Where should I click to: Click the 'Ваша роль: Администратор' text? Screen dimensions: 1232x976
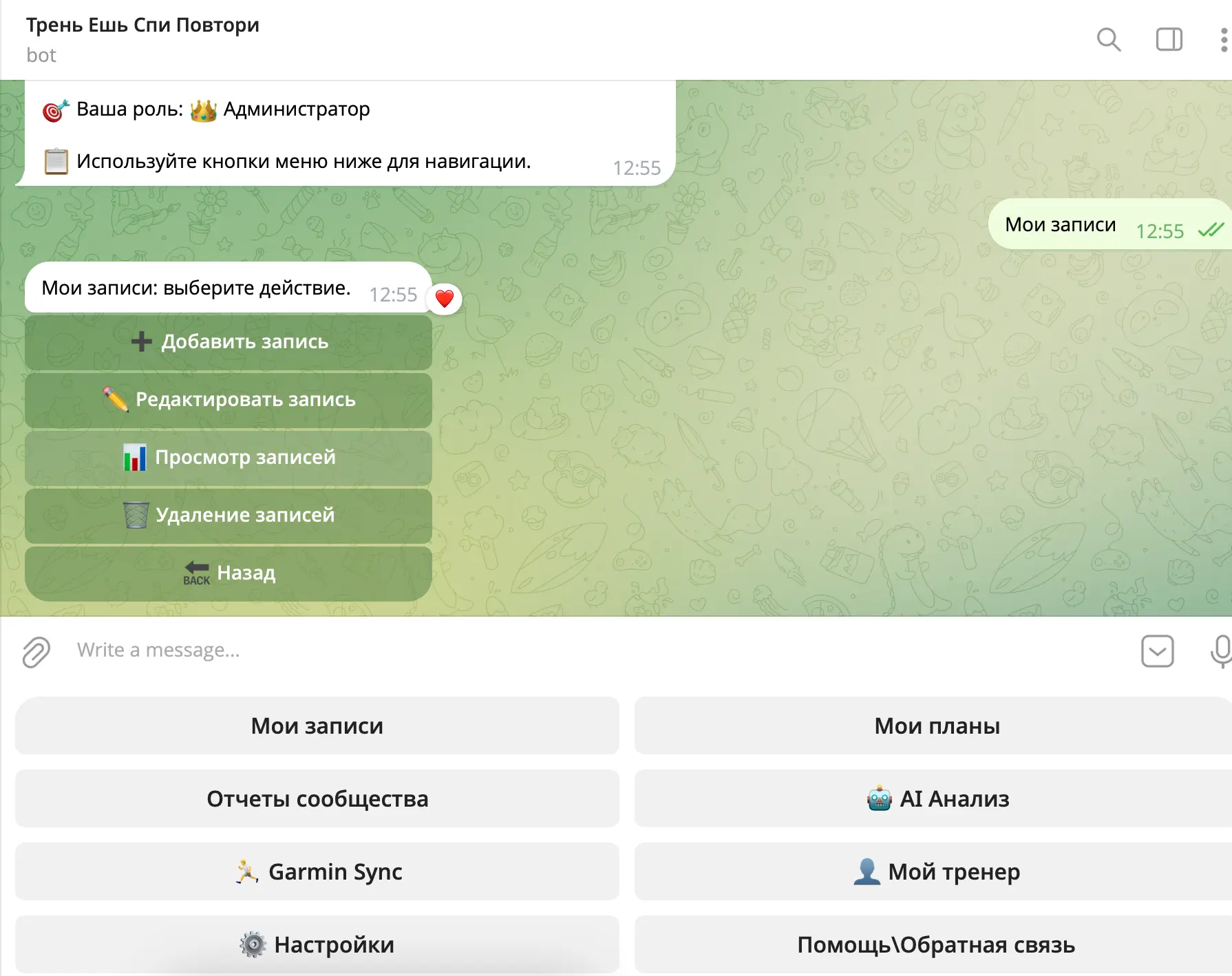(x=206, y=109)
